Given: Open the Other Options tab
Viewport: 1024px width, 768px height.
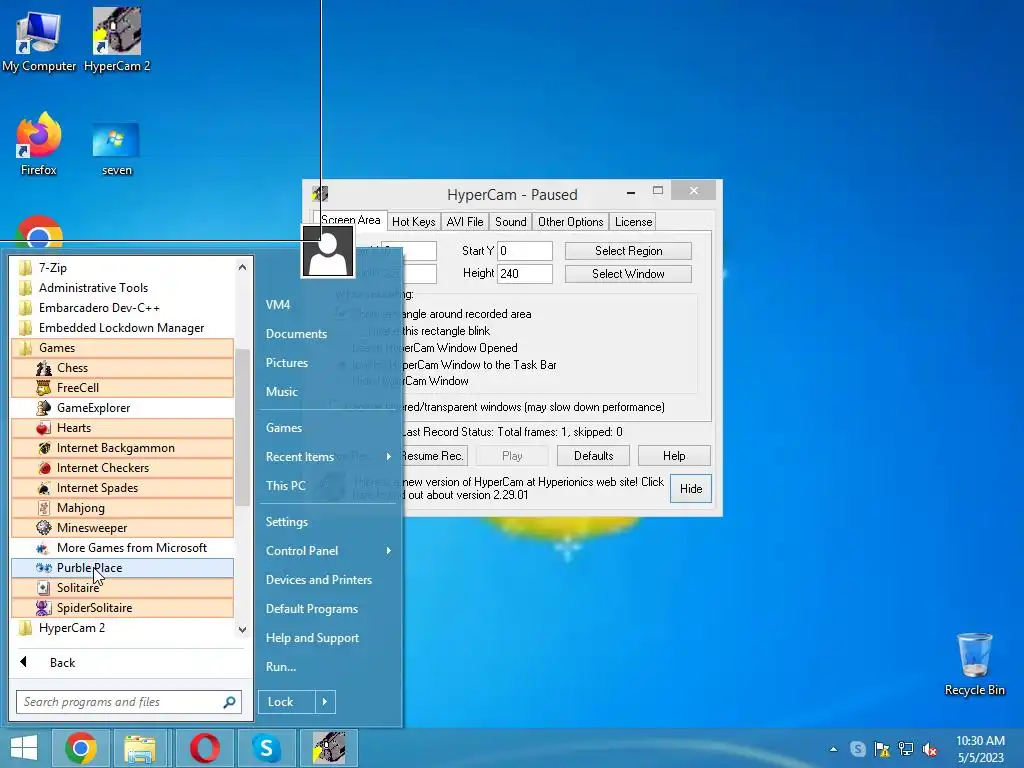Looking at the screenshot, I should tap(571, 222).
